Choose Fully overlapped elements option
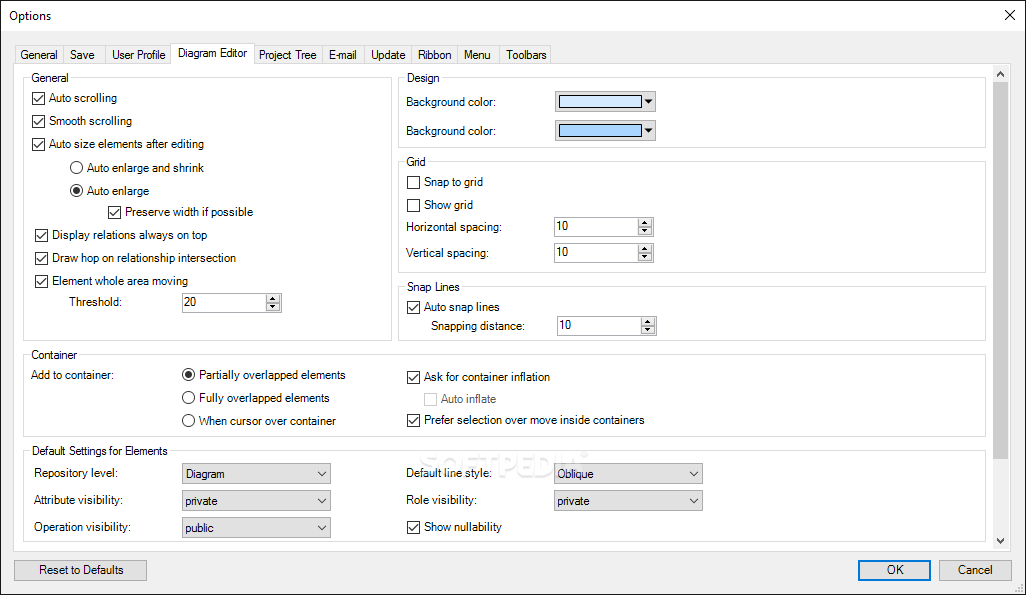Image resolution: width=1026 pixels, height=595 pixels. (x=189, y=398)
